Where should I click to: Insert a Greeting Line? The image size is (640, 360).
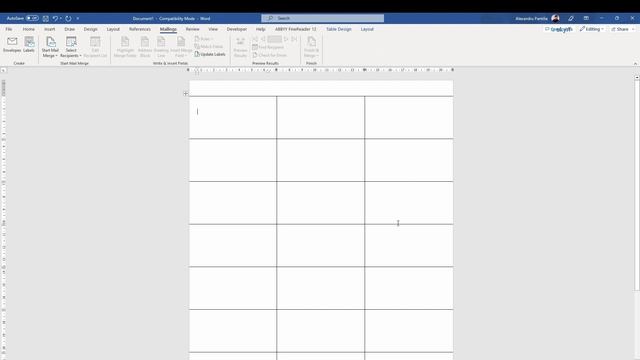[x=161, y=47]
